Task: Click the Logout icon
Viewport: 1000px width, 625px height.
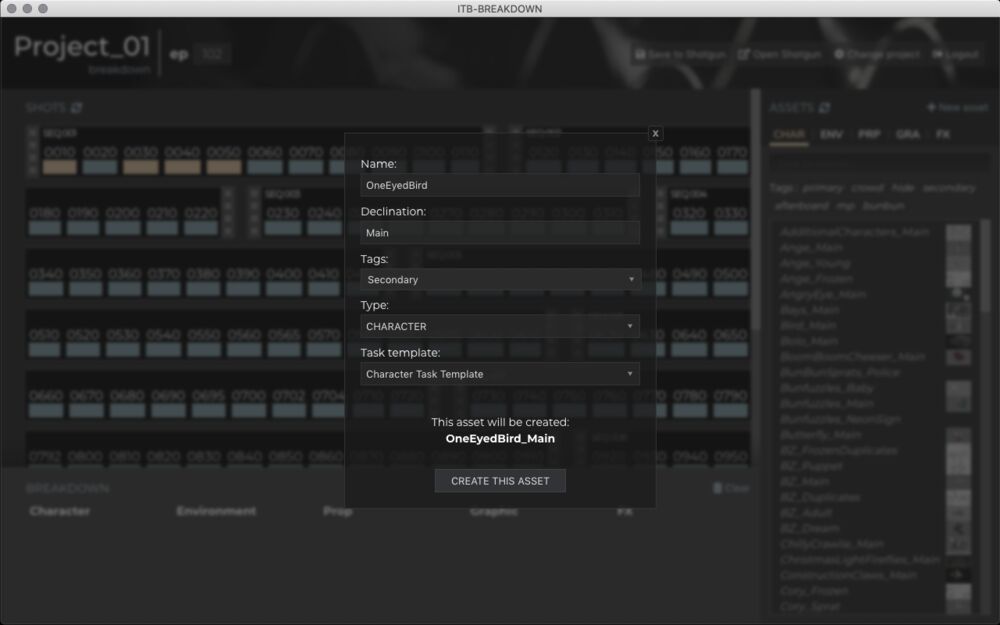Action: click(x=938, y=54)
